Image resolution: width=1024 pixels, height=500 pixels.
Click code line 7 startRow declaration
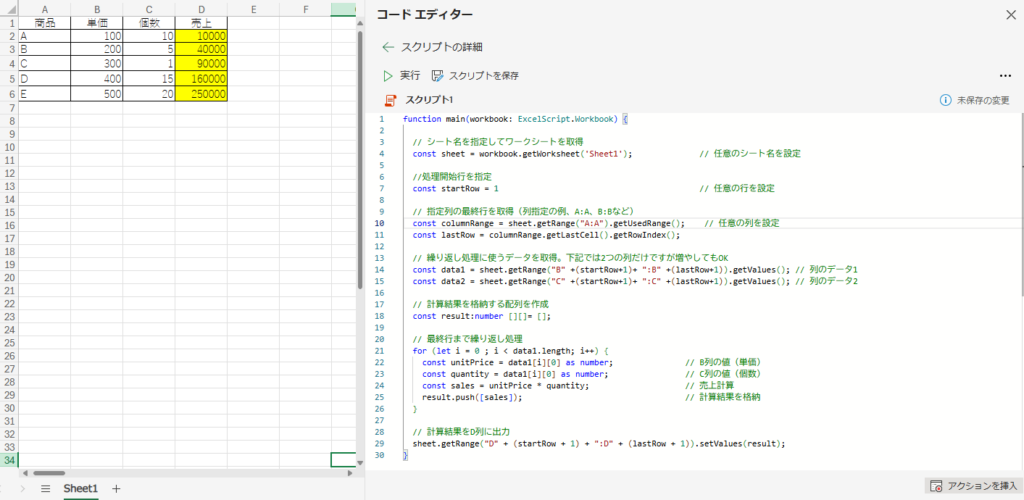pos(455,189)
